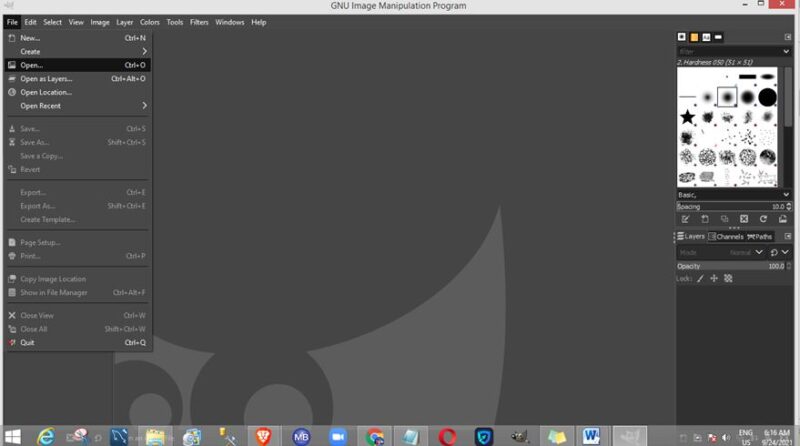Image resolution: width=800 pixels, height=446 pixels.
Task: Open Brave browser from the taskbar
Action: [x=263, y=436]
